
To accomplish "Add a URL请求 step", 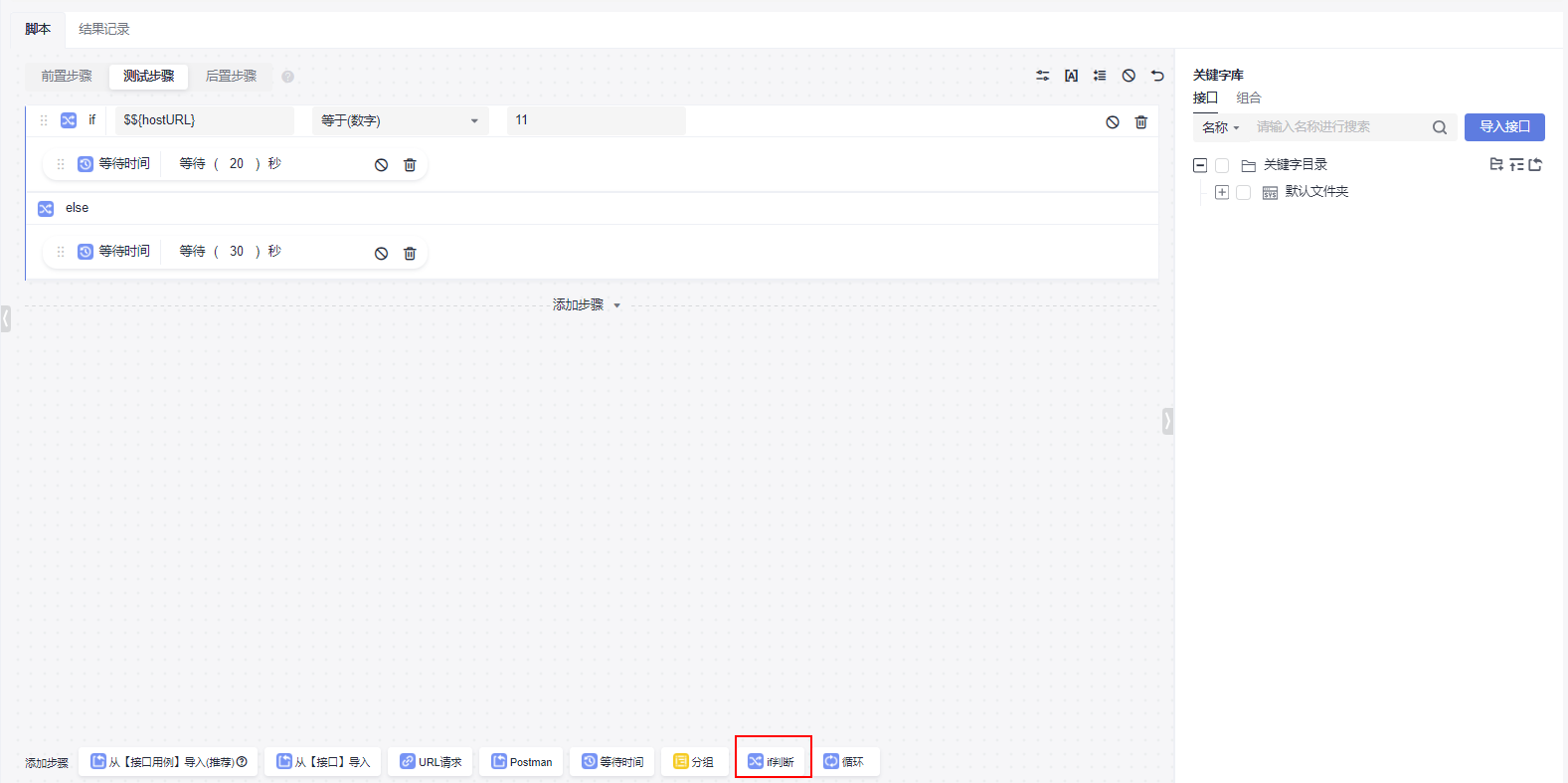I will coord(430,762).
